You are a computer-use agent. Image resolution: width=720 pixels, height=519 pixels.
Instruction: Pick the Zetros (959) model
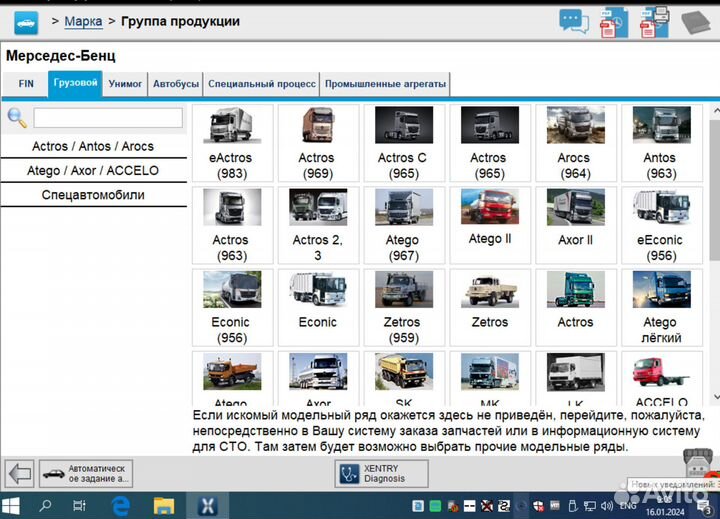coord(404,307)
